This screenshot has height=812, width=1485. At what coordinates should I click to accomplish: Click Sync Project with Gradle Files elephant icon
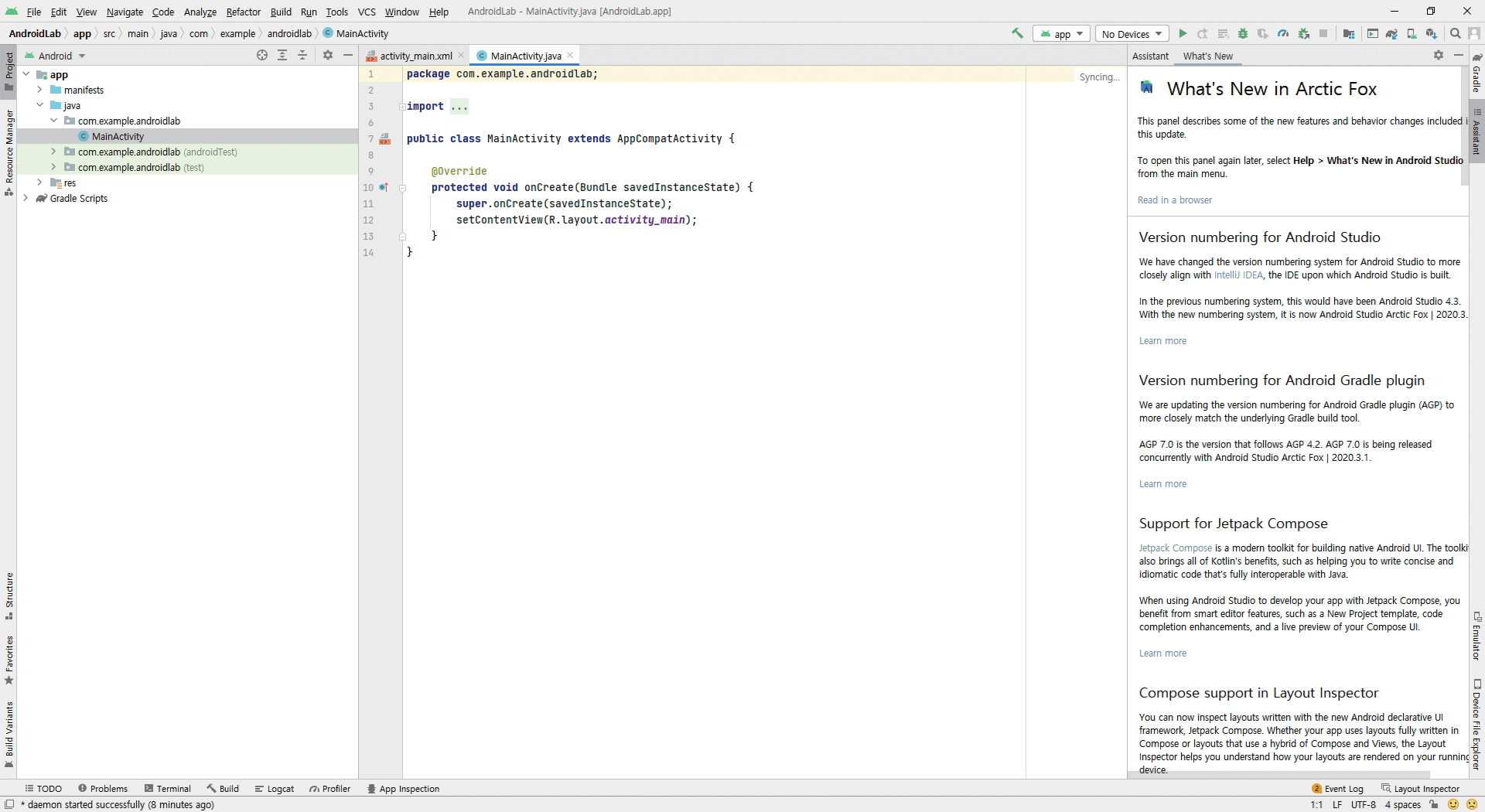click(1391, 33)
